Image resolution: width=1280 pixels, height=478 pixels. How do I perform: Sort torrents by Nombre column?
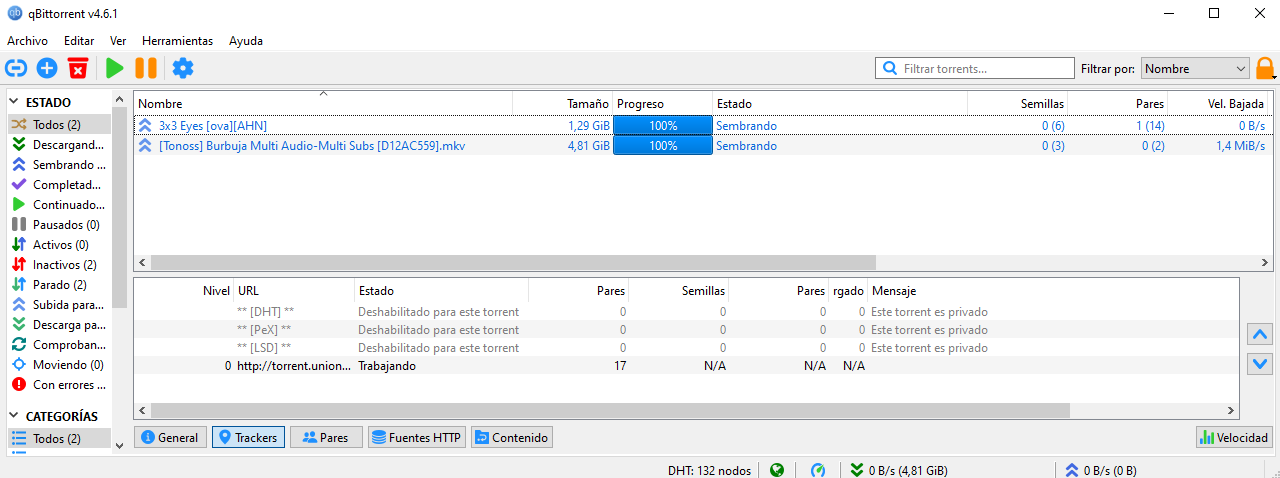pyautogui.click(x=323, y=104)
